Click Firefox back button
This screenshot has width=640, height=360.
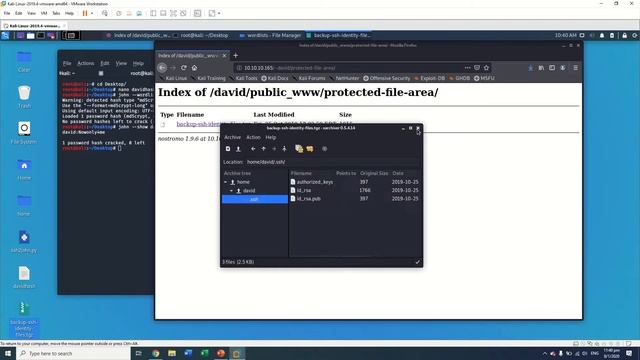162,68
